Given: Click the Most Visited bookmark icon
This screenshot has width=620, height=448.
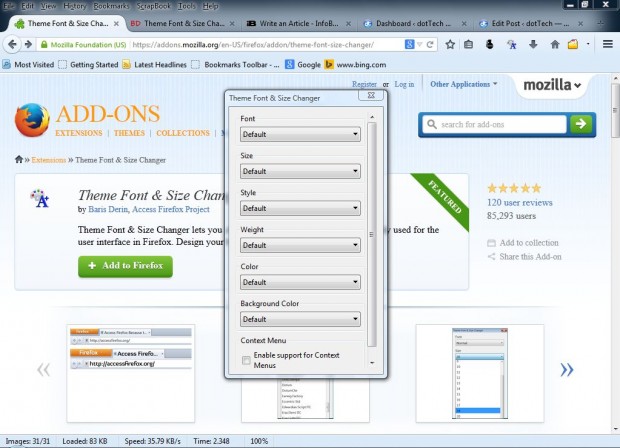Looking at the screenshot, I should (6, 64).
